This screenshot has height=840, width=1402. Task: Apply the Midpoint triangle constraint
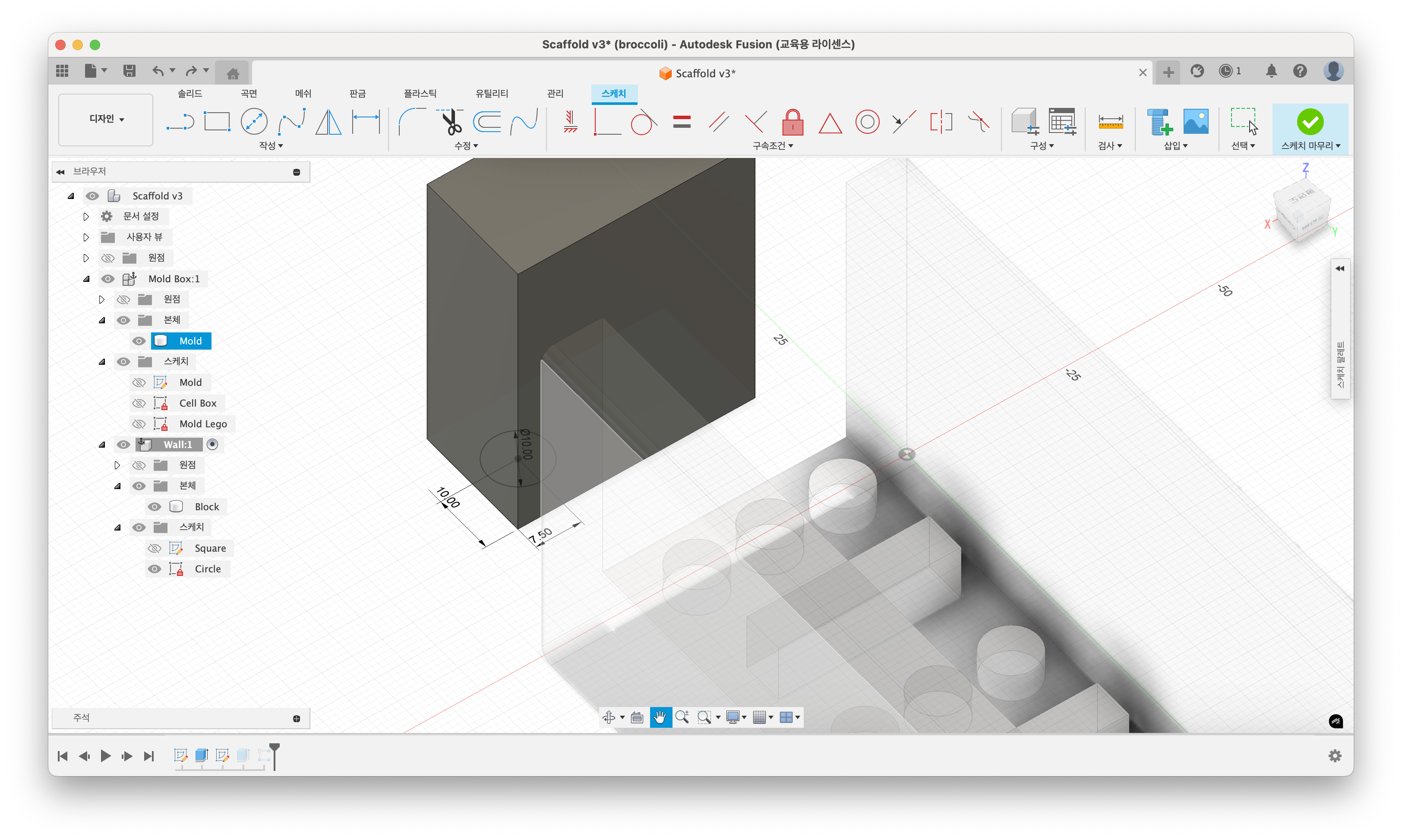(830, 123)
